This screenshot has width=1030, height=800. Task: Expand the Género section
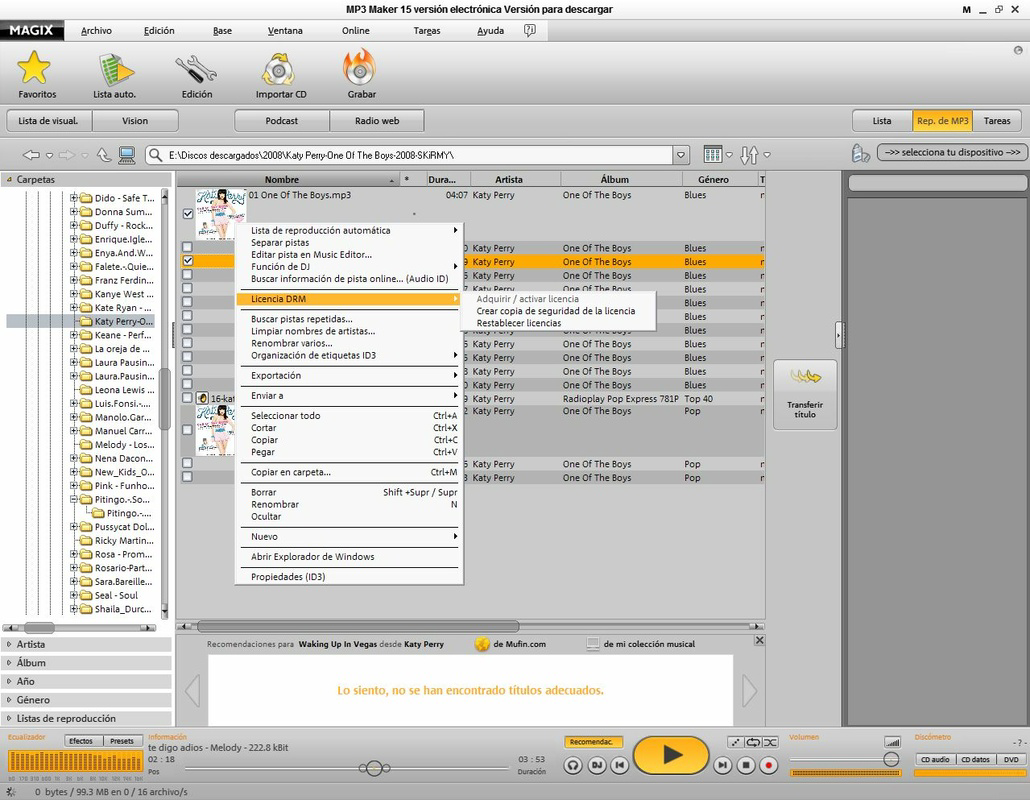click(x=87, y=700)
